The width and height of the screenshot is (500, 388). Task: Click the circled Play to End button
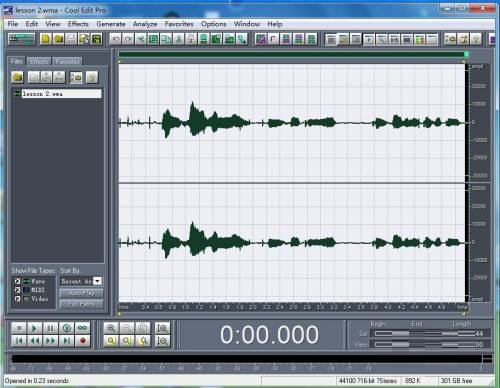click(x=66, y=328)
